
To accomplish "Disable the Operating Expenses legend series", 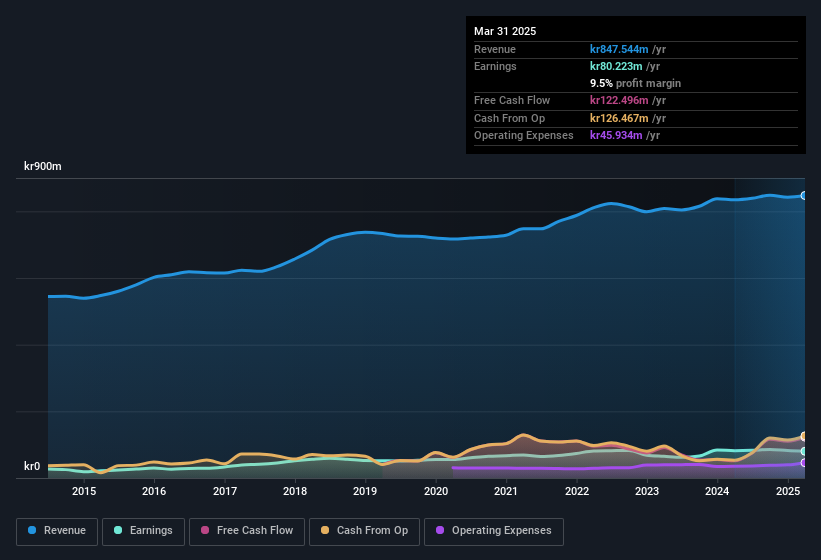I will [x=493, y=531].
